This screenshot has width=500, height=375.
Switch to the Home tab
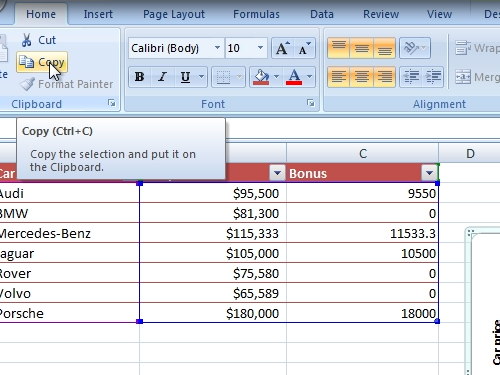coord(41,14)
